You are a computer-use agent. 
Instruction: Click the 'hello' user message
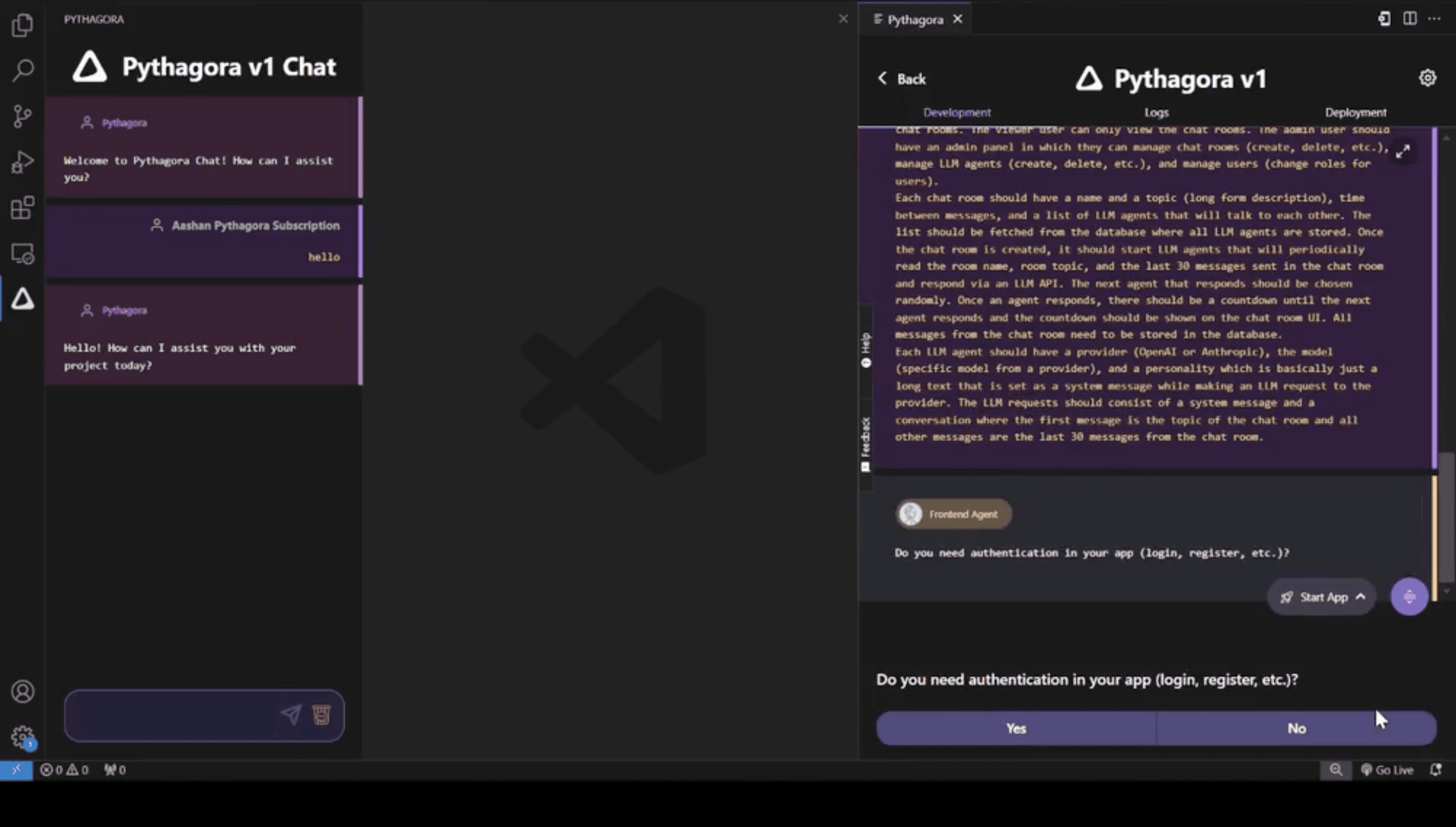tap(324, 257)
